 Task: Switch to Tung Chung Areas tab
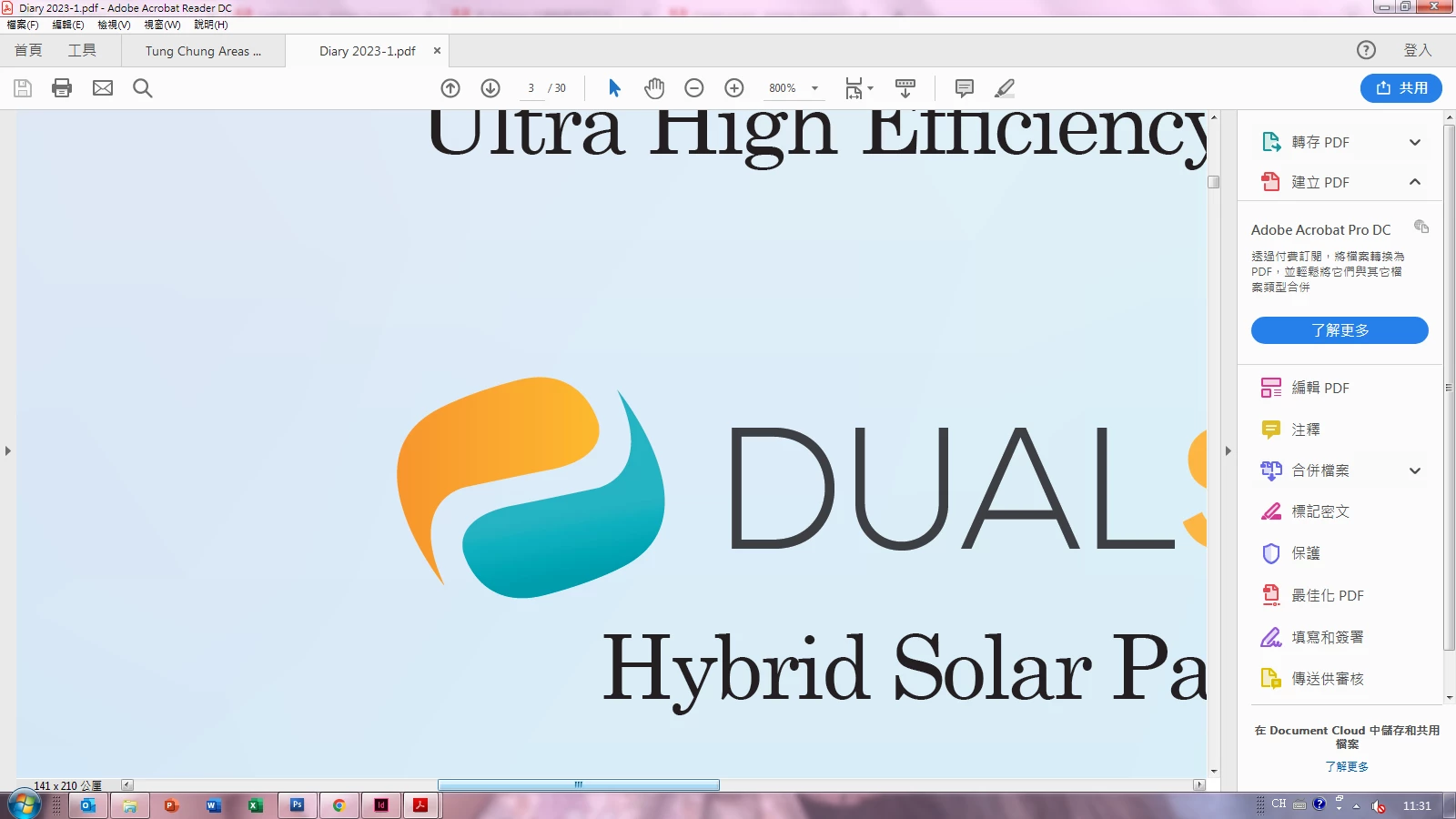[x=203, y=51]
